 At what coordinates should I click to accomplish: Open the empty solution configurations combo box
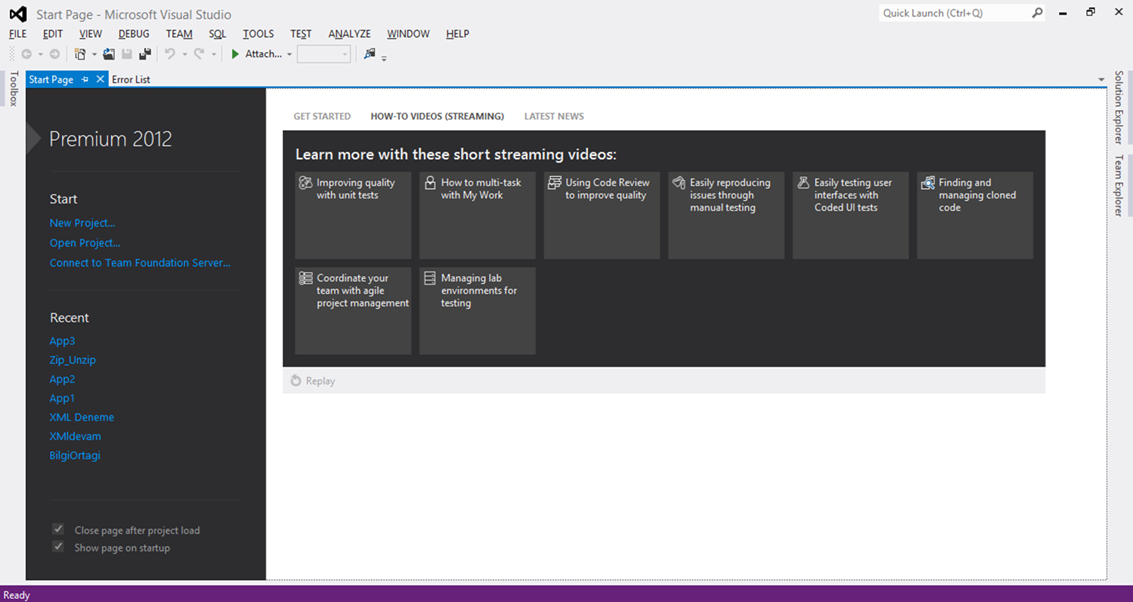(324, 54)
